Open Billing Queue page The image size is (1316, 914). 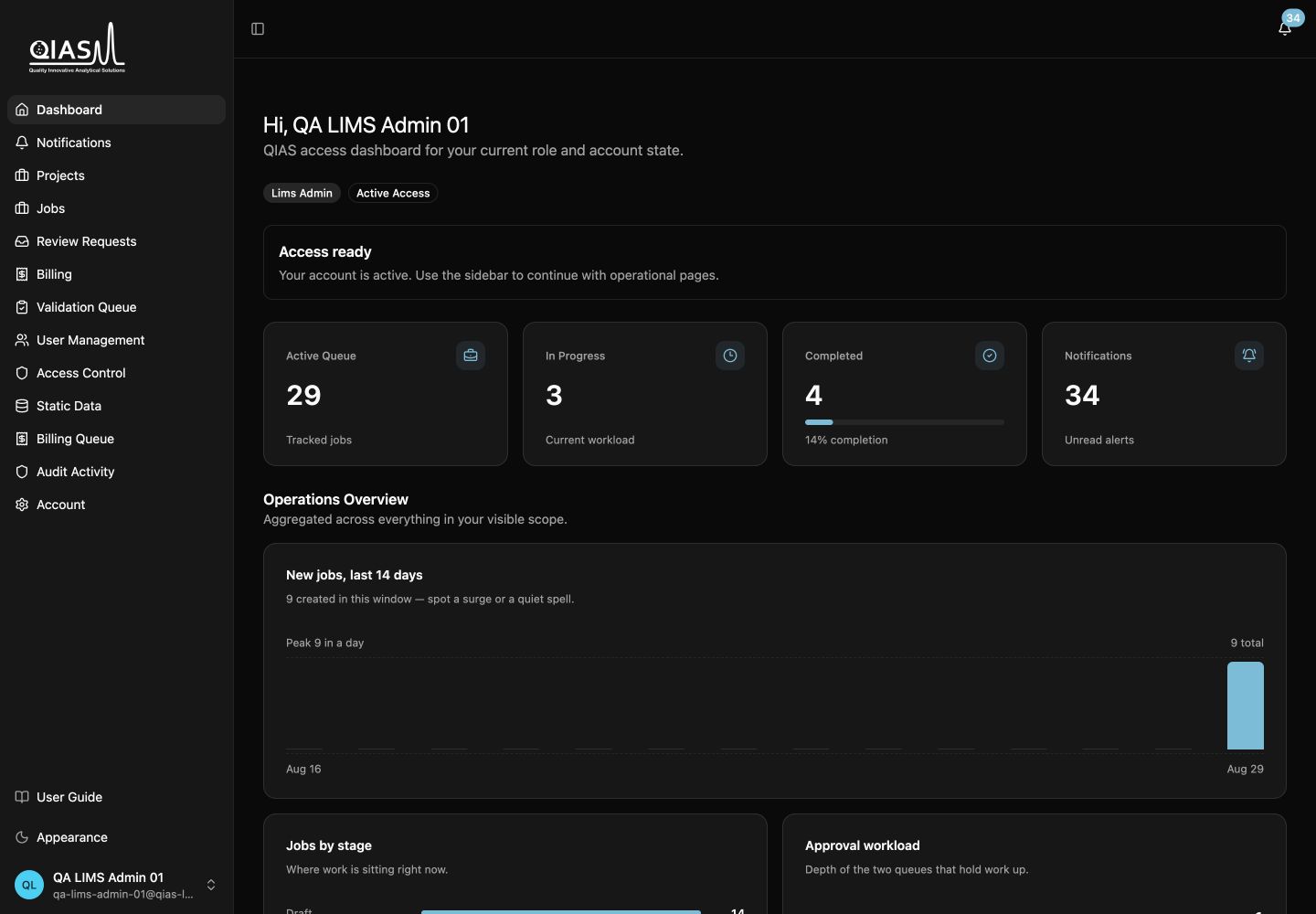[116, 439]
